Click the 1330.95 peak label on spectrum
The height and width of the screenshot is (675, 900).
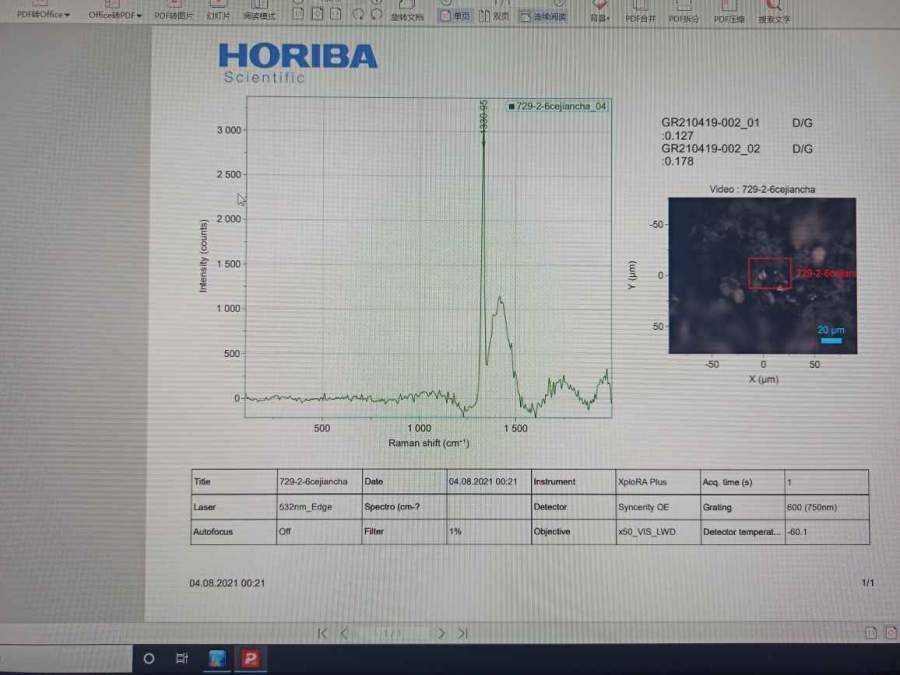click(x=484, y=118)
